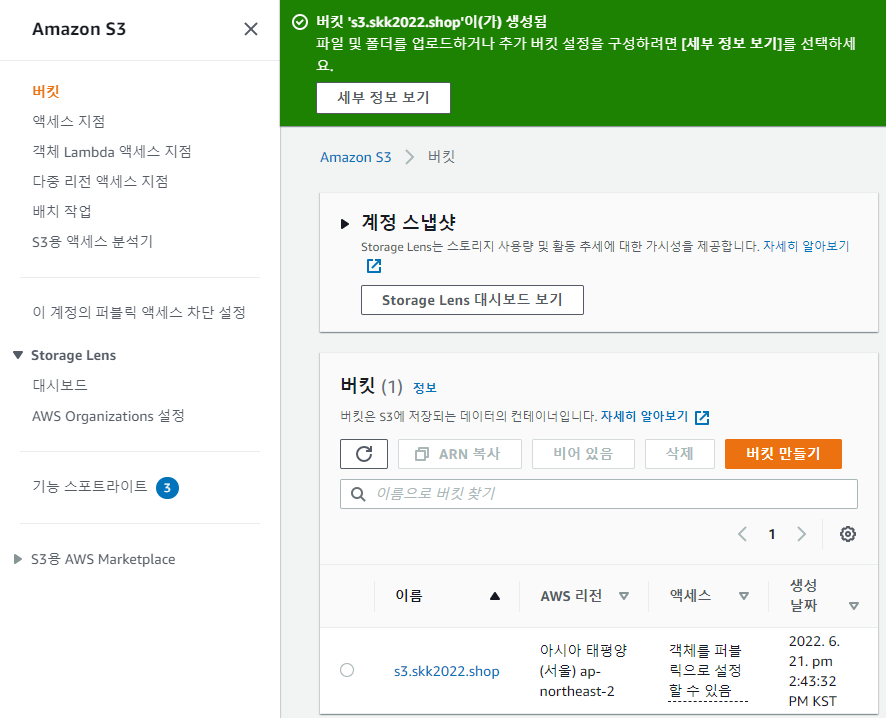Click Amazon S3 breadcrumb link

coord(355,157)
